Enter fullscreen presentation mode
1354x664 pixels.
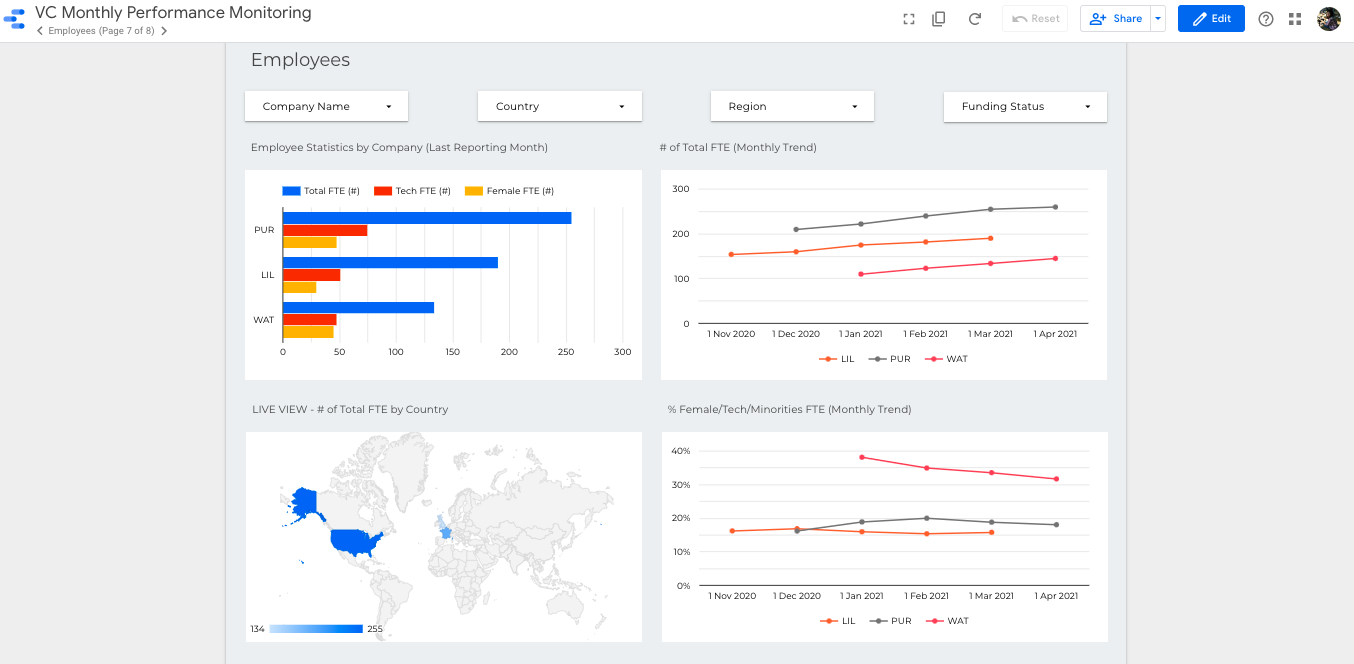[x=909, y=19]
